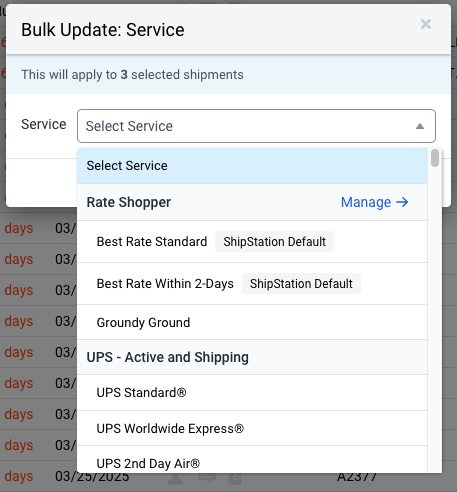Screen dimensions: 457x492
Task: Click the dropdown list scrollbar thumb
Action: [435, 158]
